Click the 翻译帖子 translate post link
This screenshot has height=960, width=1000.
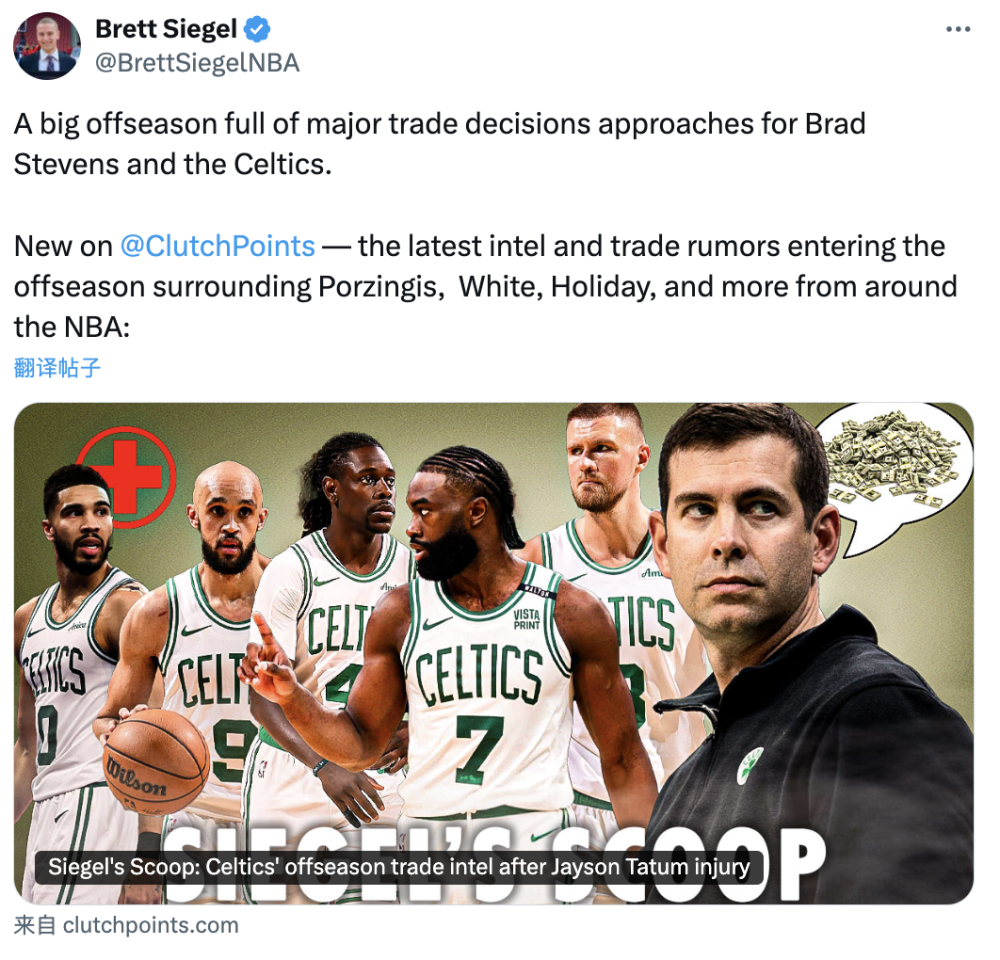(57, 368)
